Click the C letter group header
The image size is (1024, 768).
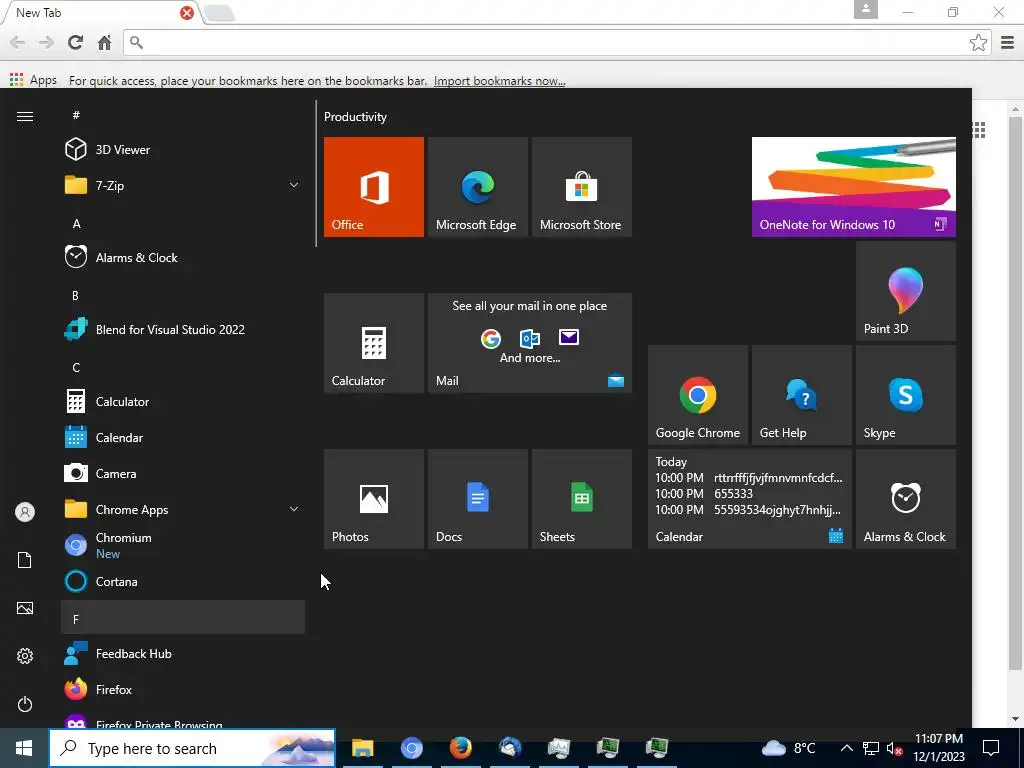76,367
